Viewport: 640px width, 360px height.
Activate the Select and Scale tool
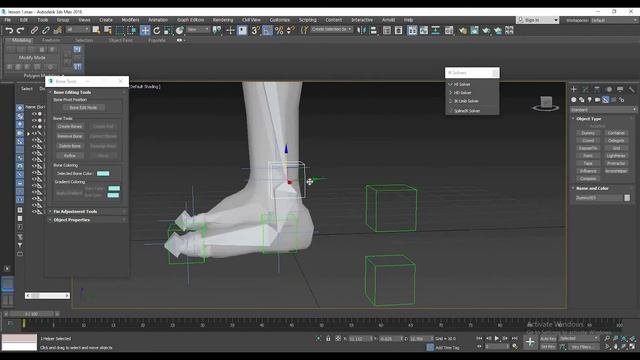(x=168, y=30)
